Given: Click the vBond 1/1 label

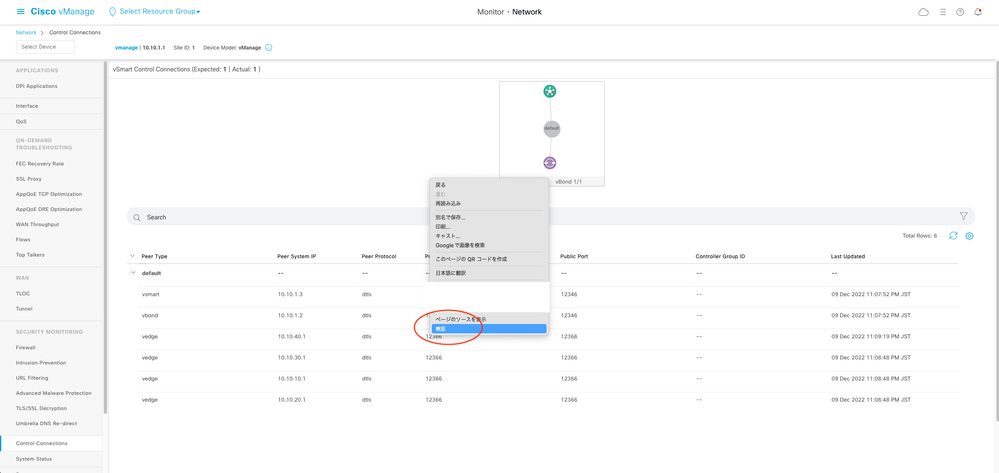Looking at the screenshot, I should pyautogui.click(x=568, y=182).
